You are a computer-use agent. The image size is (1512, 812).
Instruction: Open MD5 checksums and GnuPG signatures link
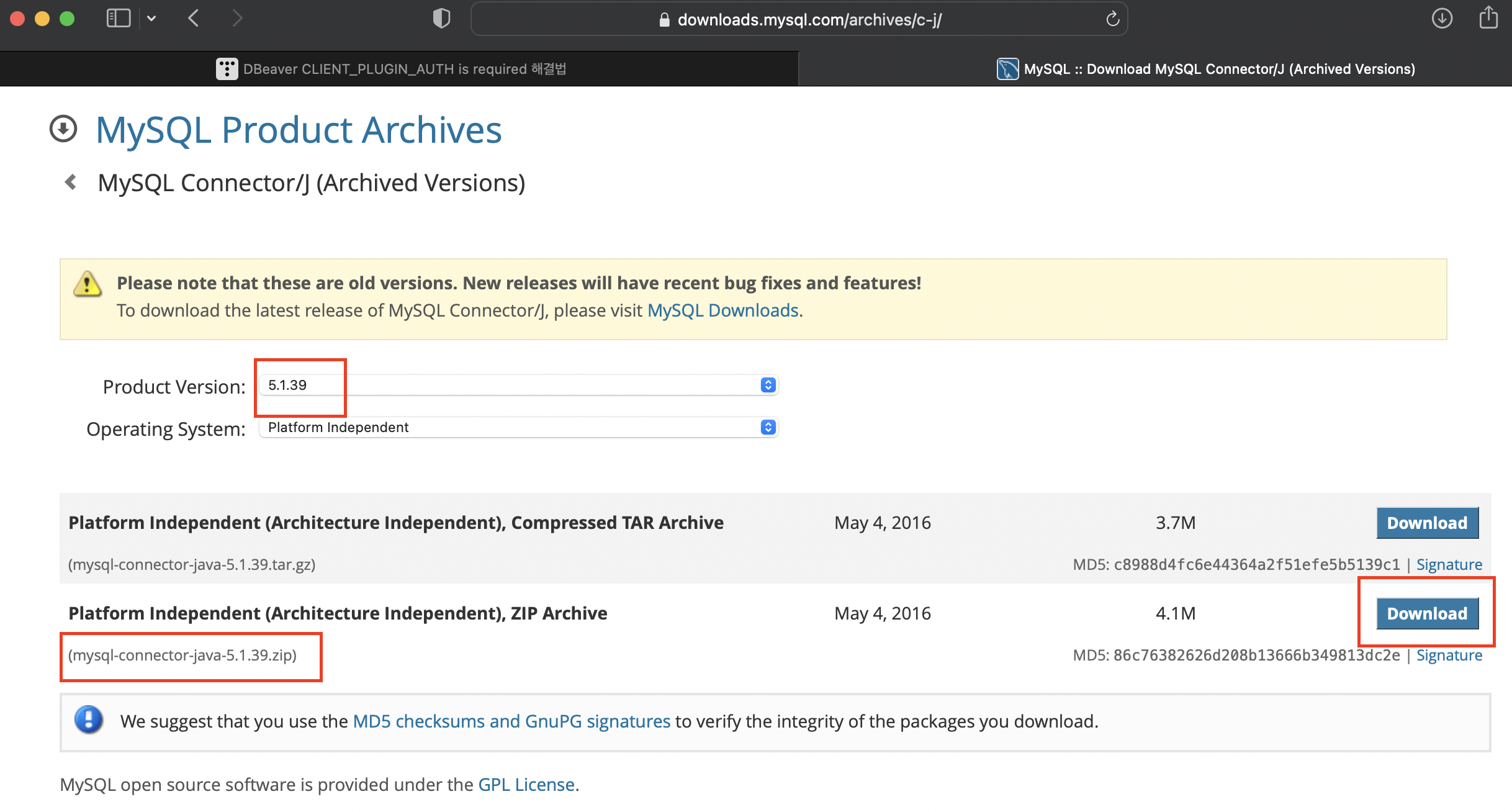click(511, 721)
